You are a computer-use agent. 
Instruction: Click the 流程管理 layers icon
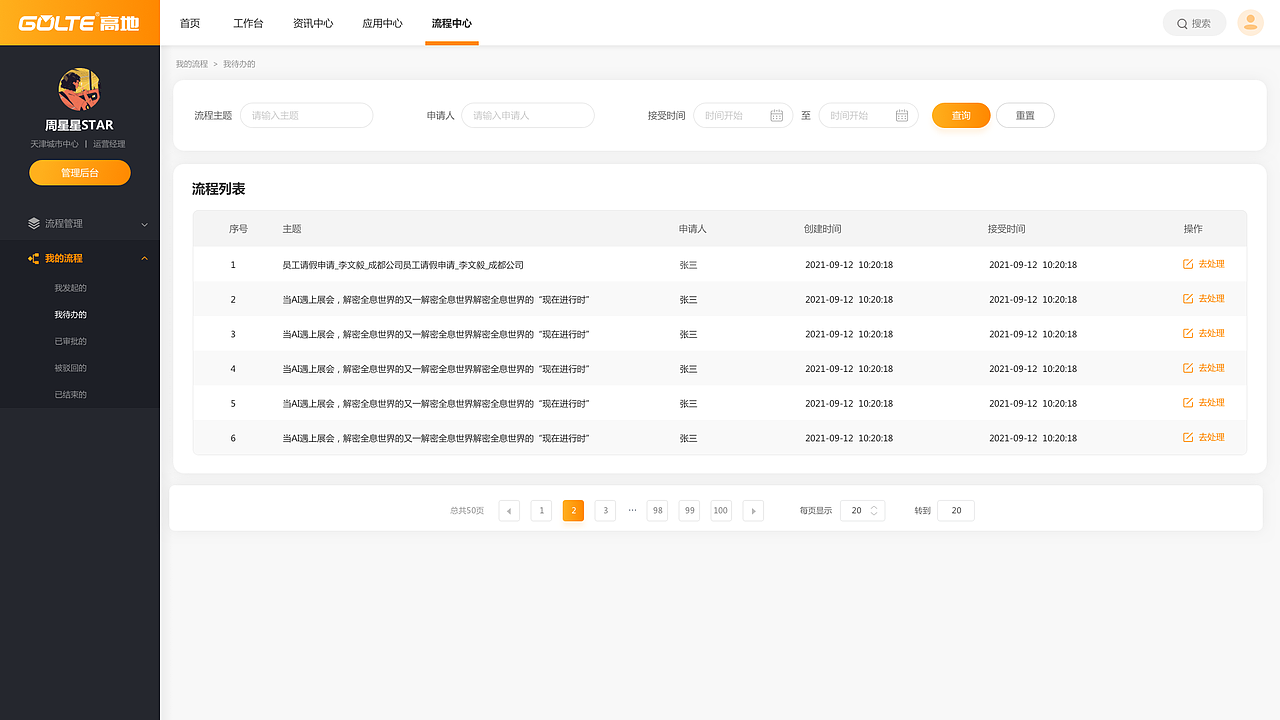(34, 224)
